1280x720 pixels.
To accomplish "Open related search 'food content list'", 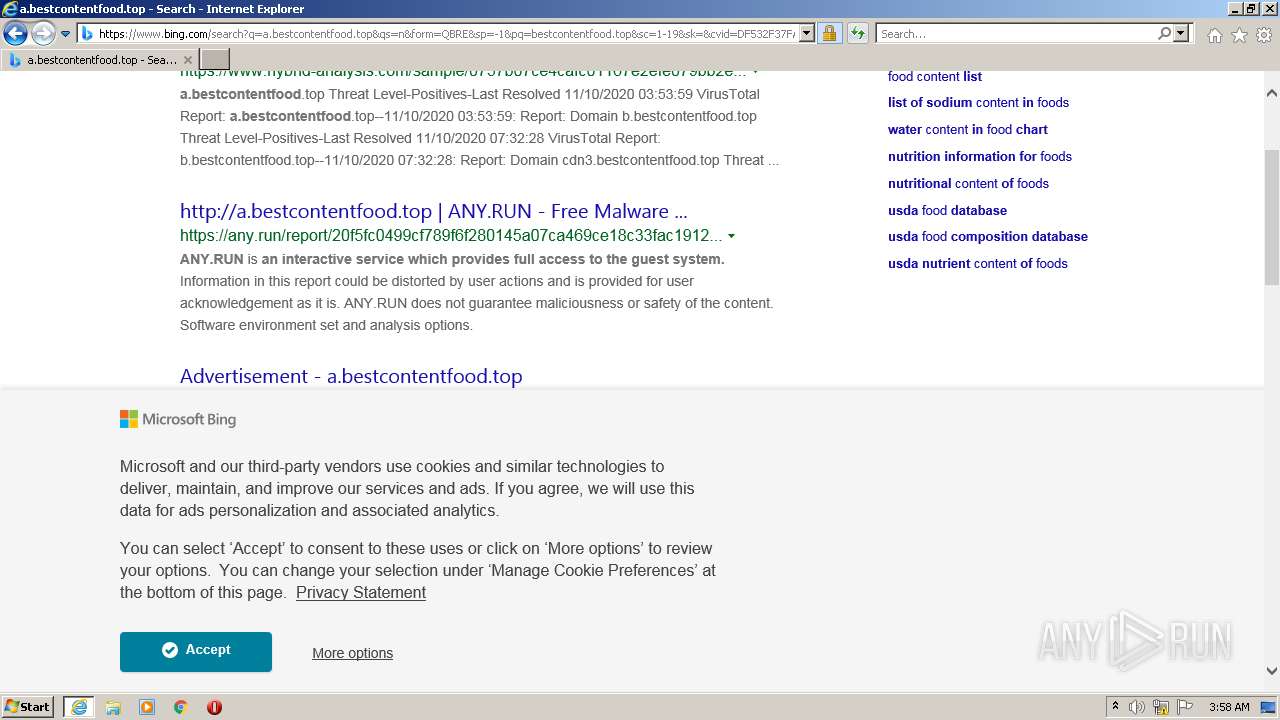I will (x=935, y=76).
